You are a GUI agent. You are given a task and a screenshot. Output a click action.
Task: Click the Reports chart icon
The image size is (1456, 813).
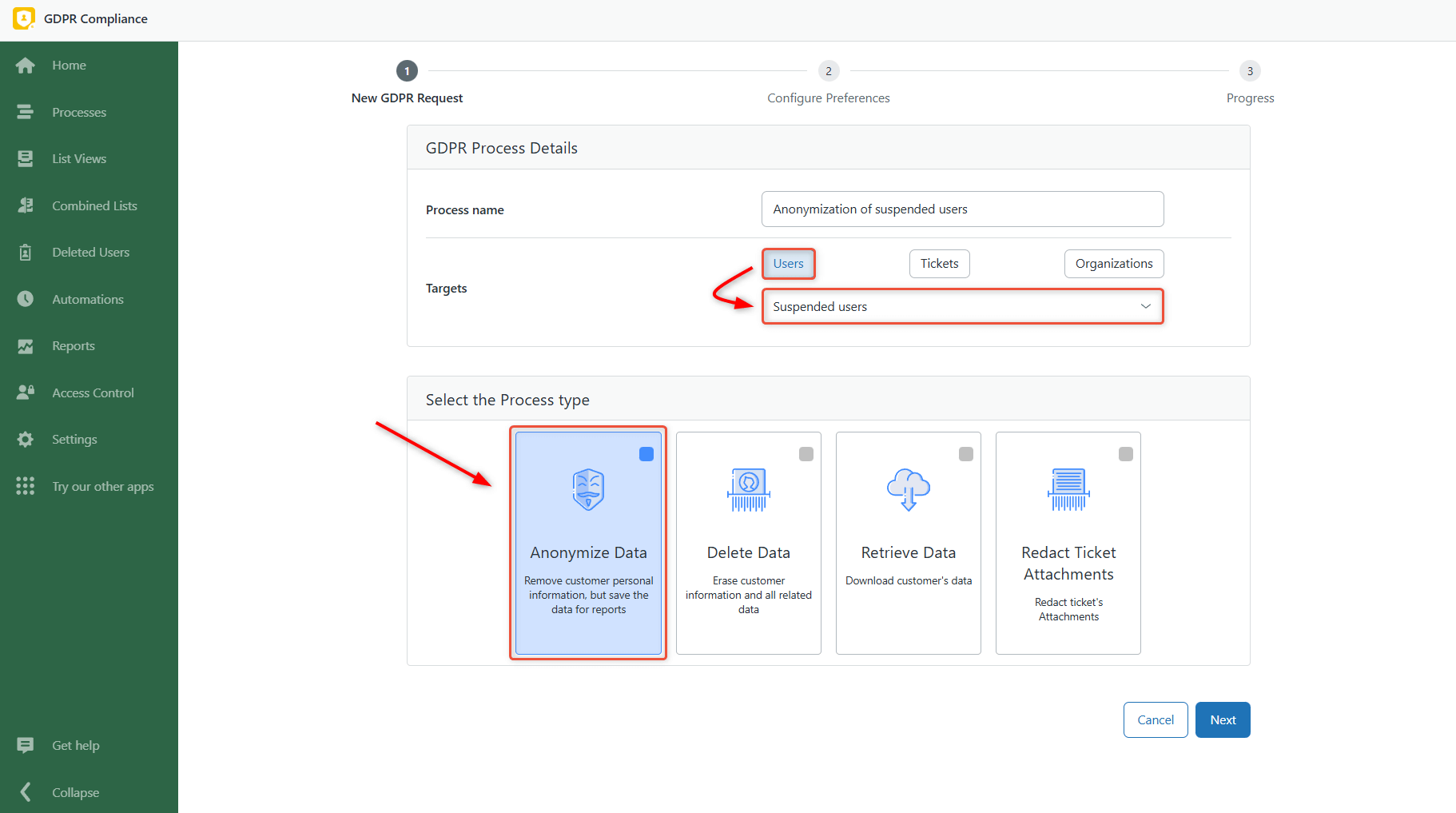click(x=26, y=346)
